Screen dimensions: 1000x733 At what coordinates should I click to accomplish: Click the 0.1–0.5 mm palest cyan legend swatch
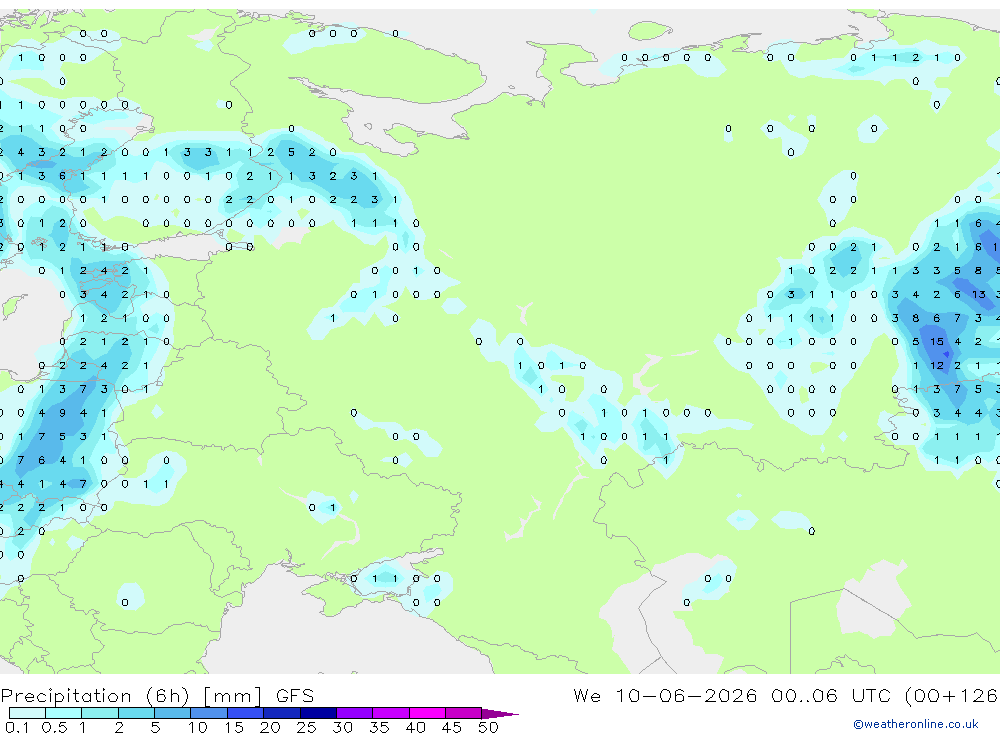tap(27, 713)
